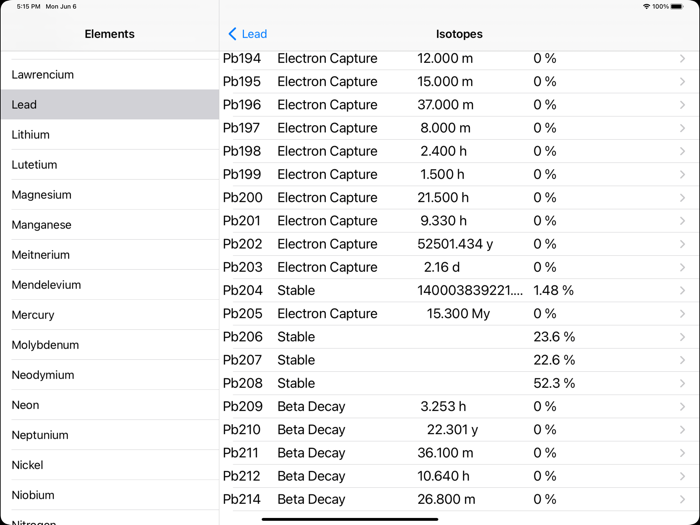Open disclosure chevron on Pb214 row
700x525 pixels.
[683, 499]
